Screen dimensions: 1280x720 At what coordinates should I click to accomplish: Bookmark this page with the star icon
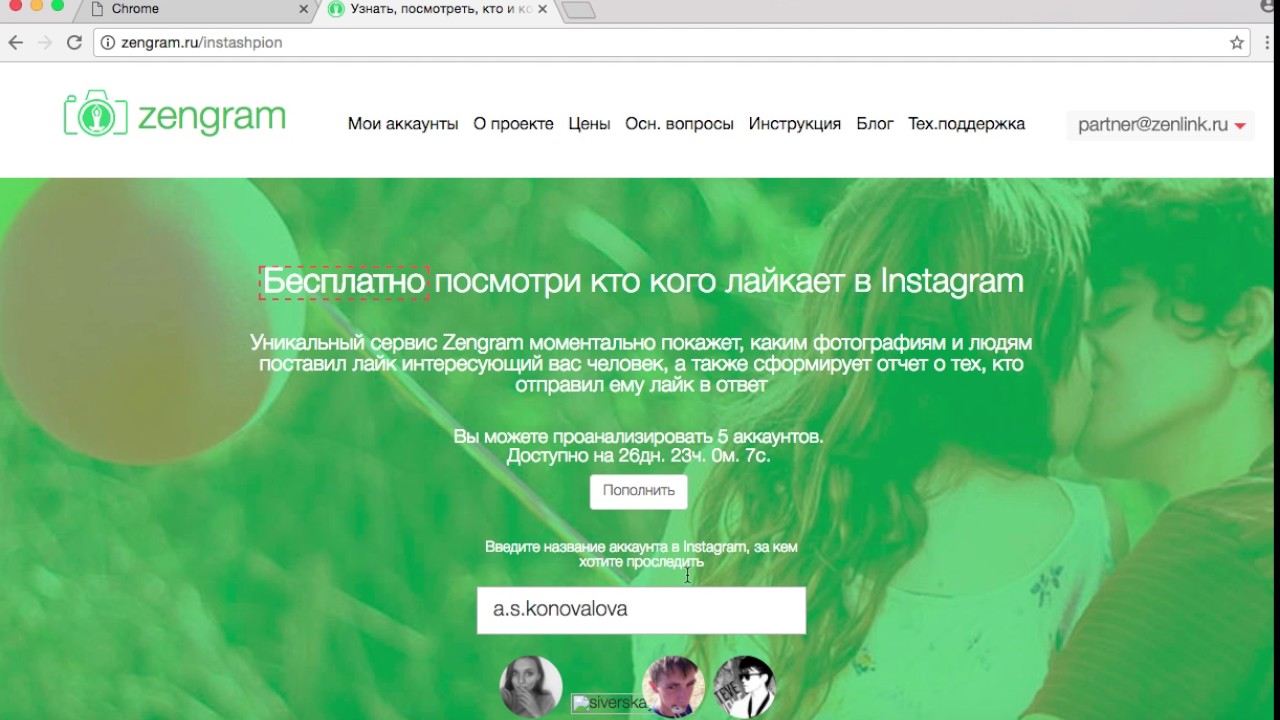click(1237, 43)
